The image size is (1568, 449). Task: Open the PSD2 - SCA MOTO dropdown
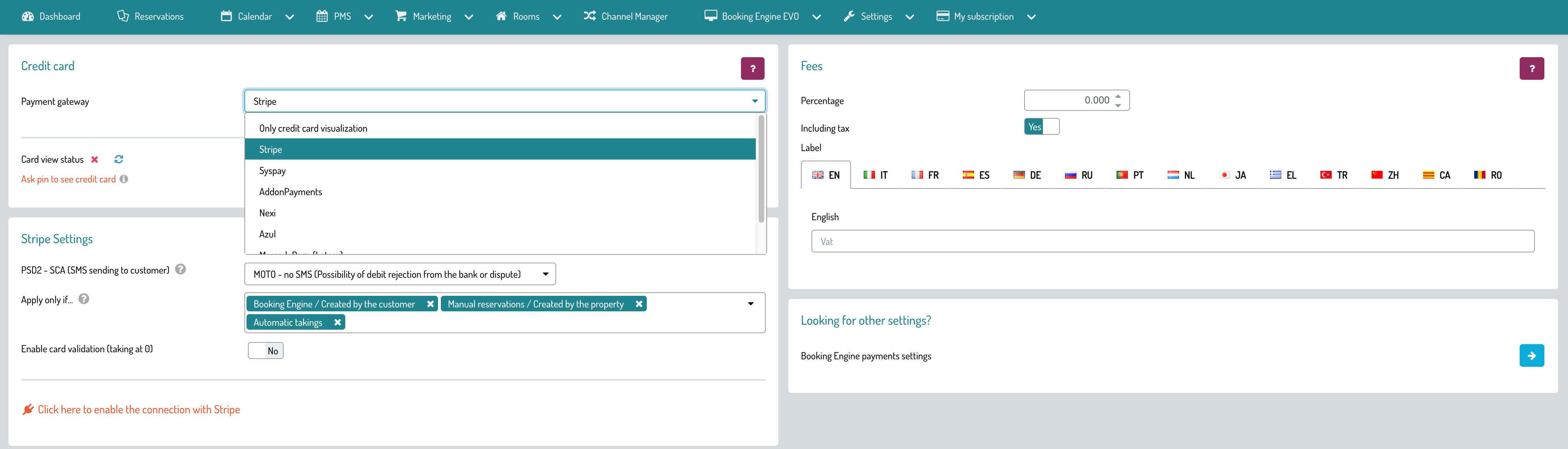point(400,274)
